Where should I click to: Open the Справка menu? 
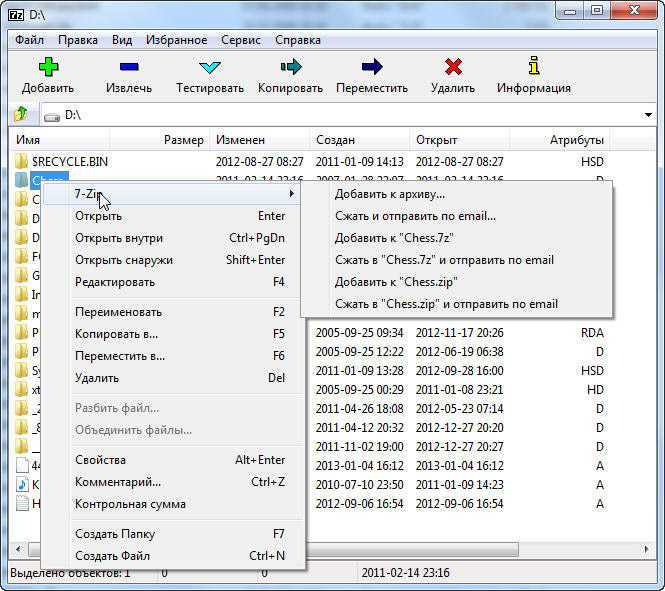click(x=298, y=40)
